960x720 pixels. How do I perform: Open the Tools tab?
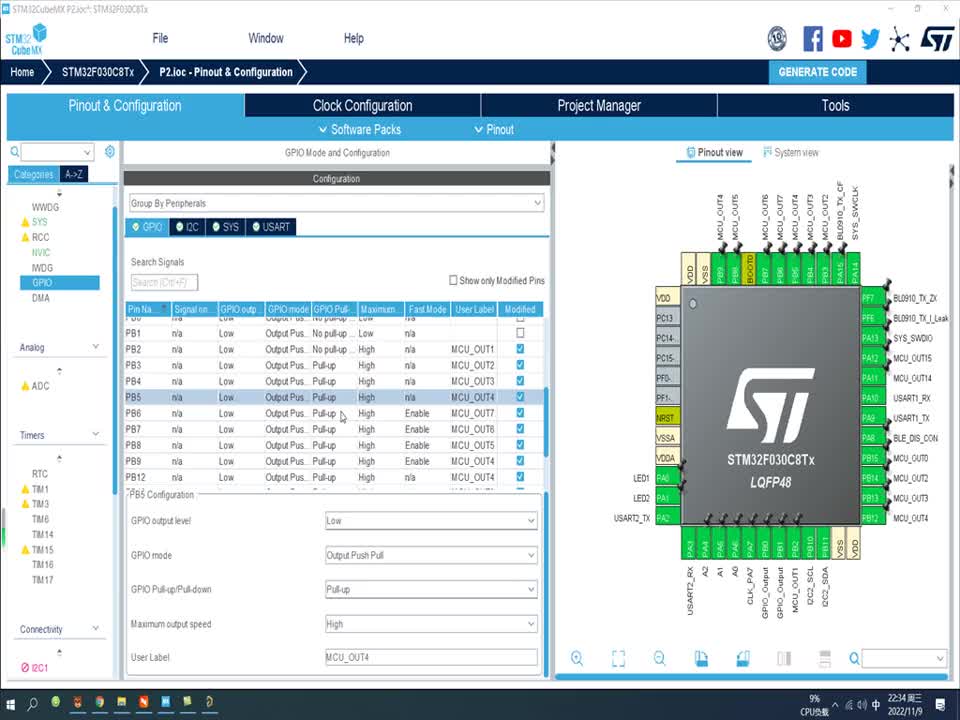835,105
